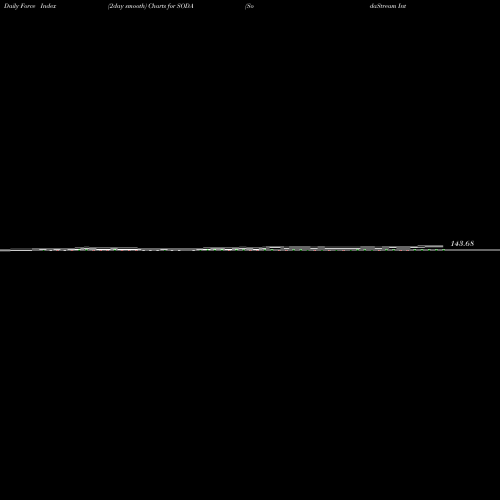Click the 'daStream Int' company name text

tap(388, 6)
